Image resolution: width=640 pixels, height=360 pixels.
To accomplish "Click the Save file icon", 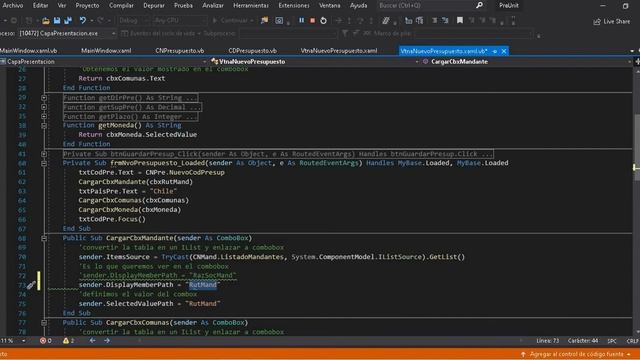I will tap(57, 20).
